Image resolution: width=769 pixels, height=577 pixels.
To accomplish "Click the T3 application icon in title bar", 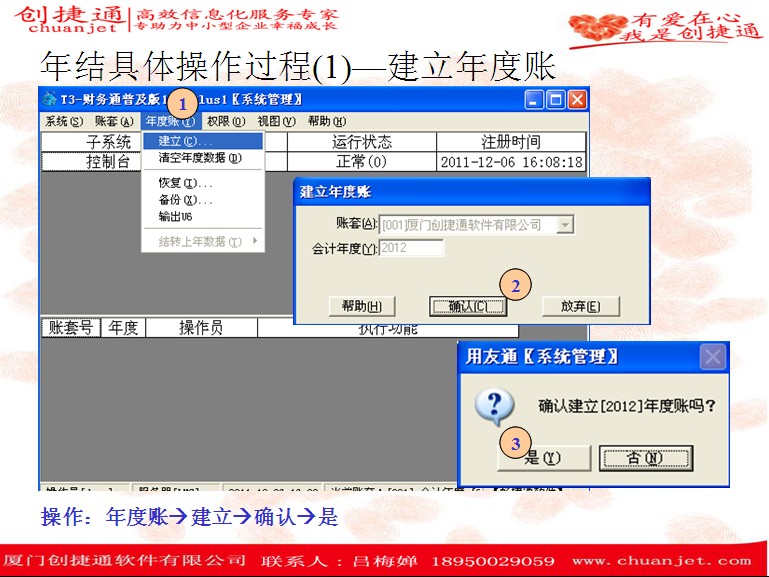I will pyautogui.click(x=50, y=100).
